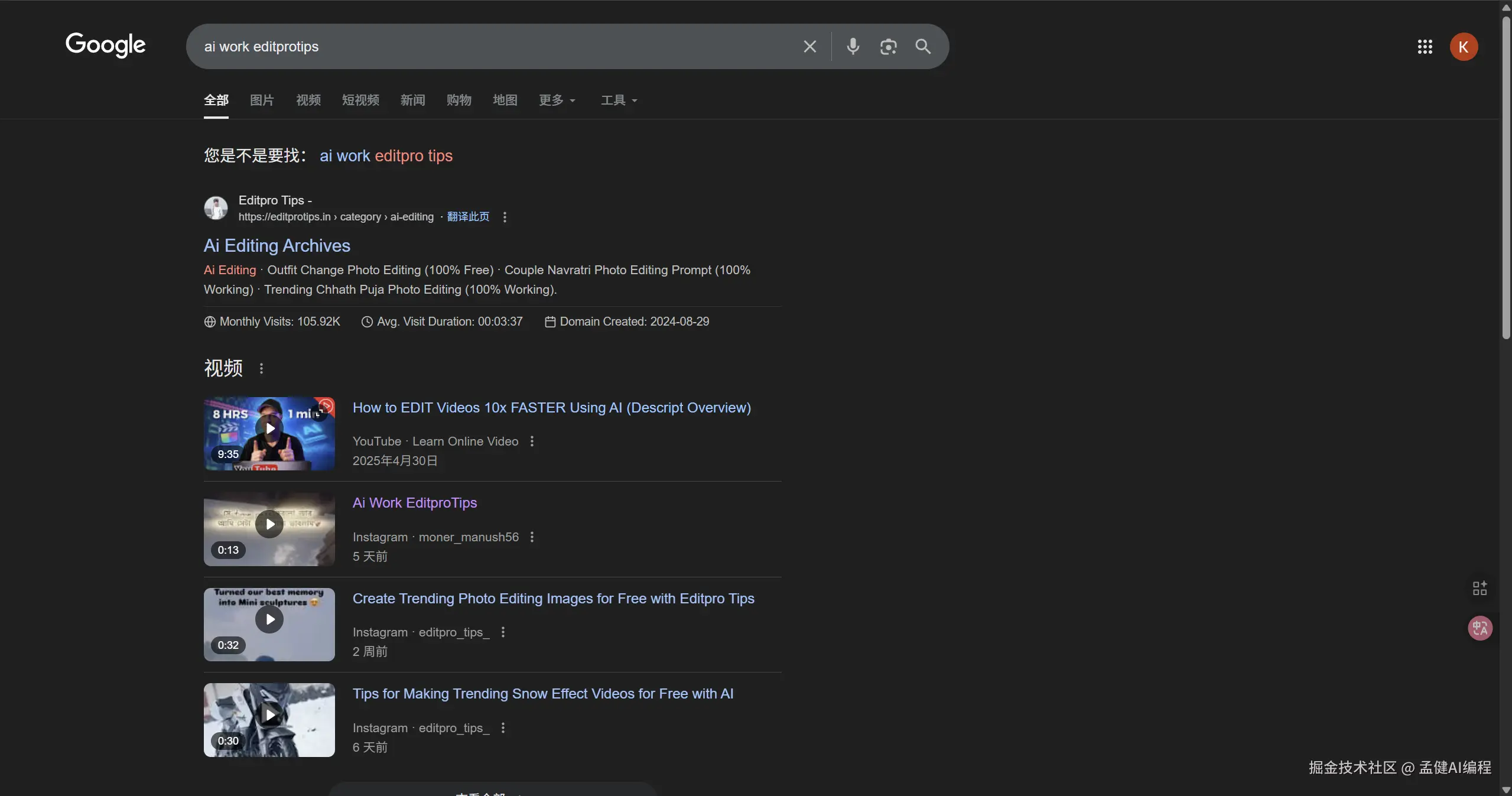1512x796 pixels.
Task: Open options menu beside 视频 heading
Action: [261, 369]
